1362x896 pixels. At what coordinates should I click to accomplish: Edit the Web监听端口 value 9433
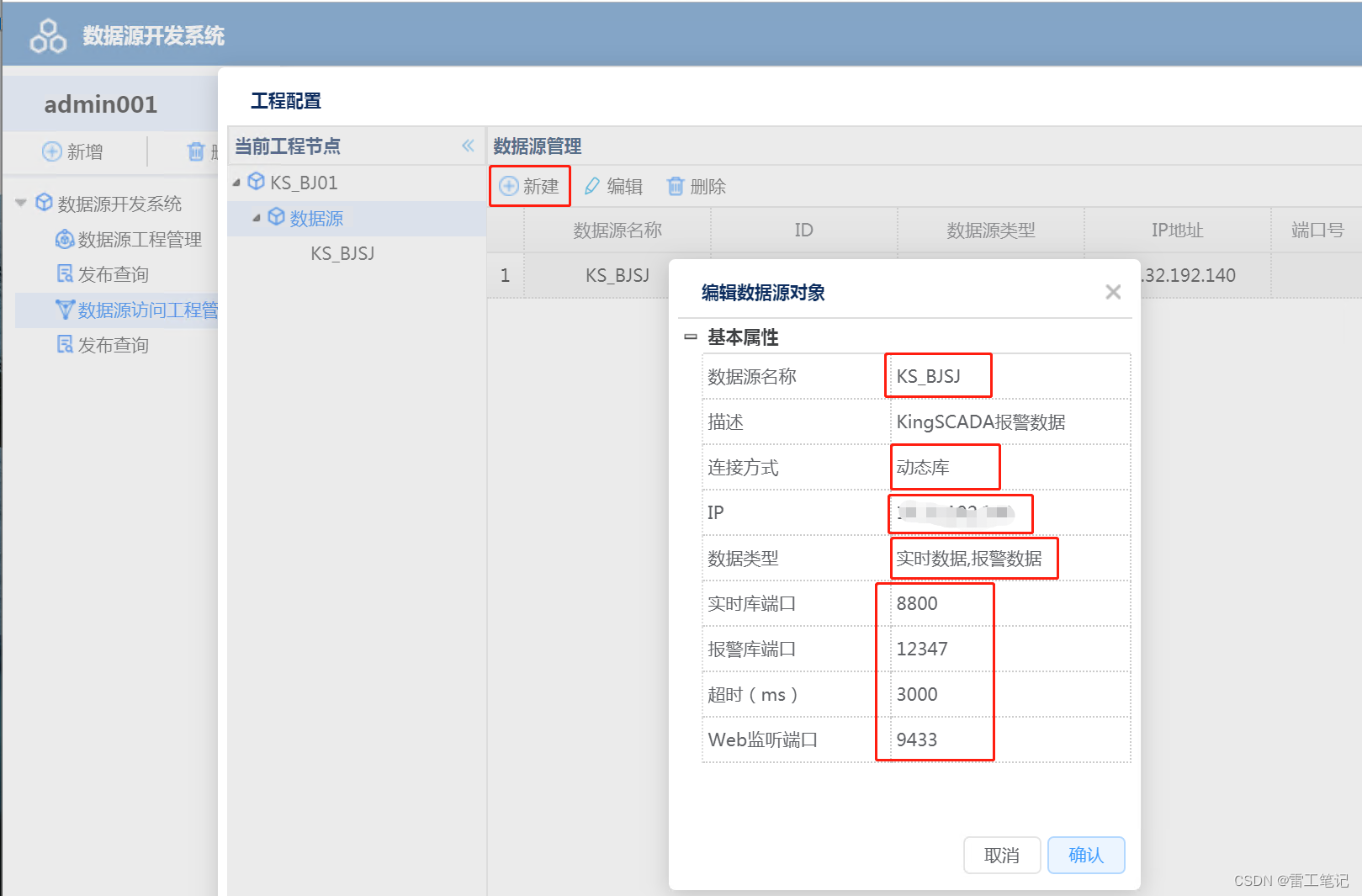(1010, 740)
